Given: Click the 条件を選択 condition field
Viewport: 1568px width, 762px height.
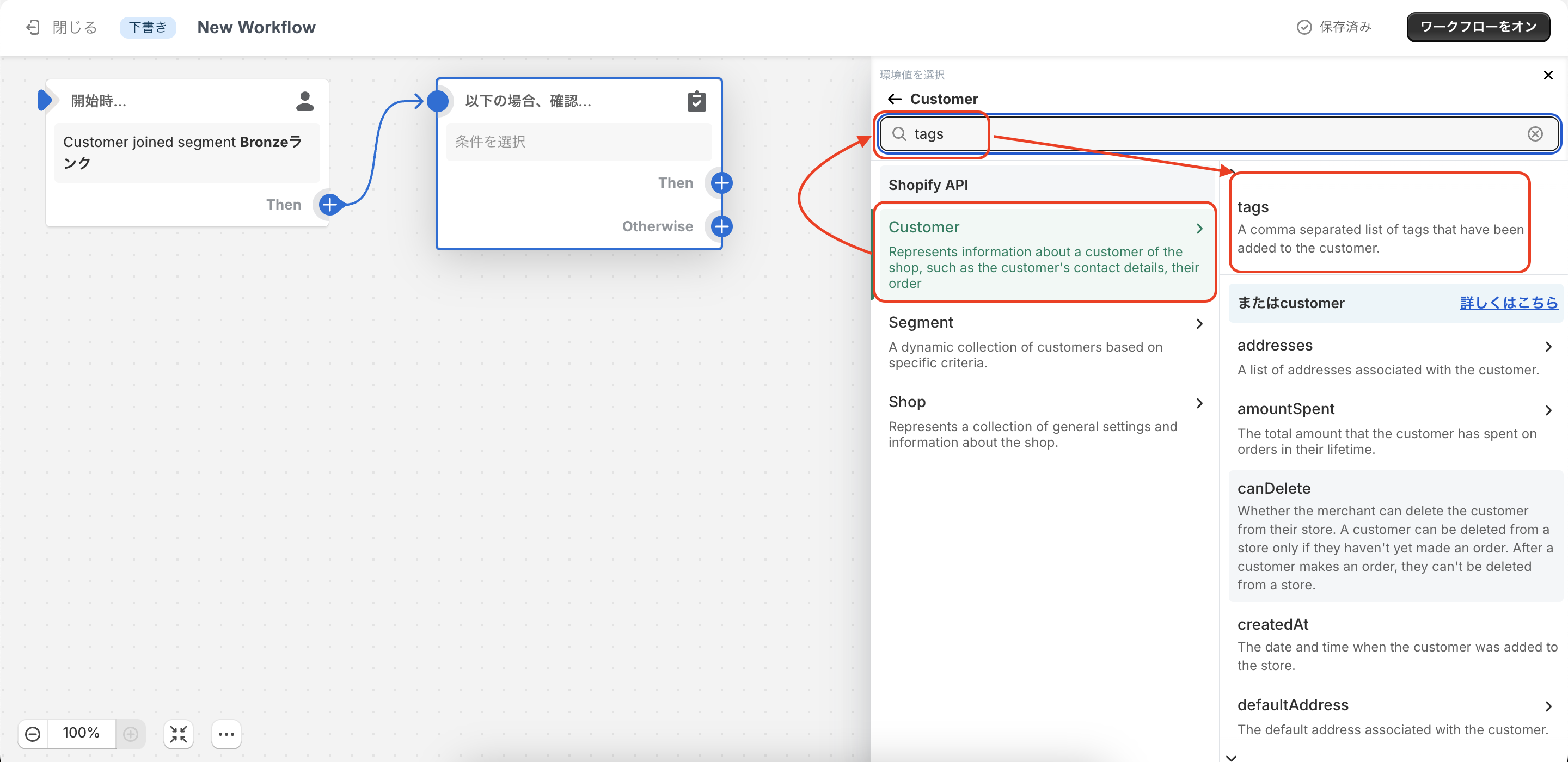Looking at the screenshot, I should click(x=578, y=142).
